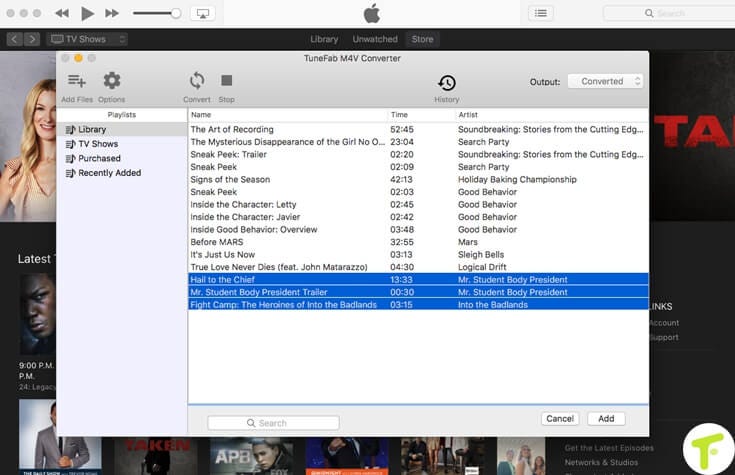Select 'Fight Camp: The Heroines' row
The width and height of the screenshot is (735, 475).
[x=418, y=305]
